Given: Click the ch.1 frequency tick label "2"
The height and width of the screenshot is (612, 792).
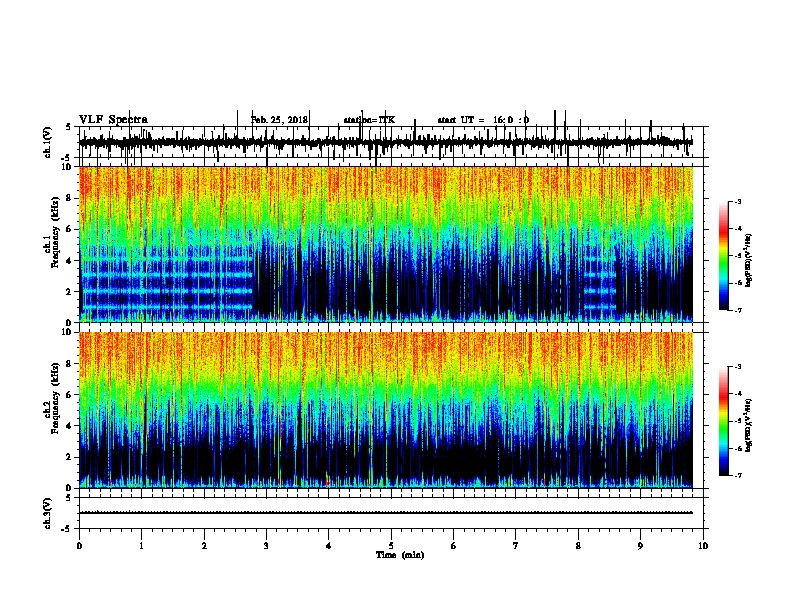Looking at the screenshot, I should (70, 291).
